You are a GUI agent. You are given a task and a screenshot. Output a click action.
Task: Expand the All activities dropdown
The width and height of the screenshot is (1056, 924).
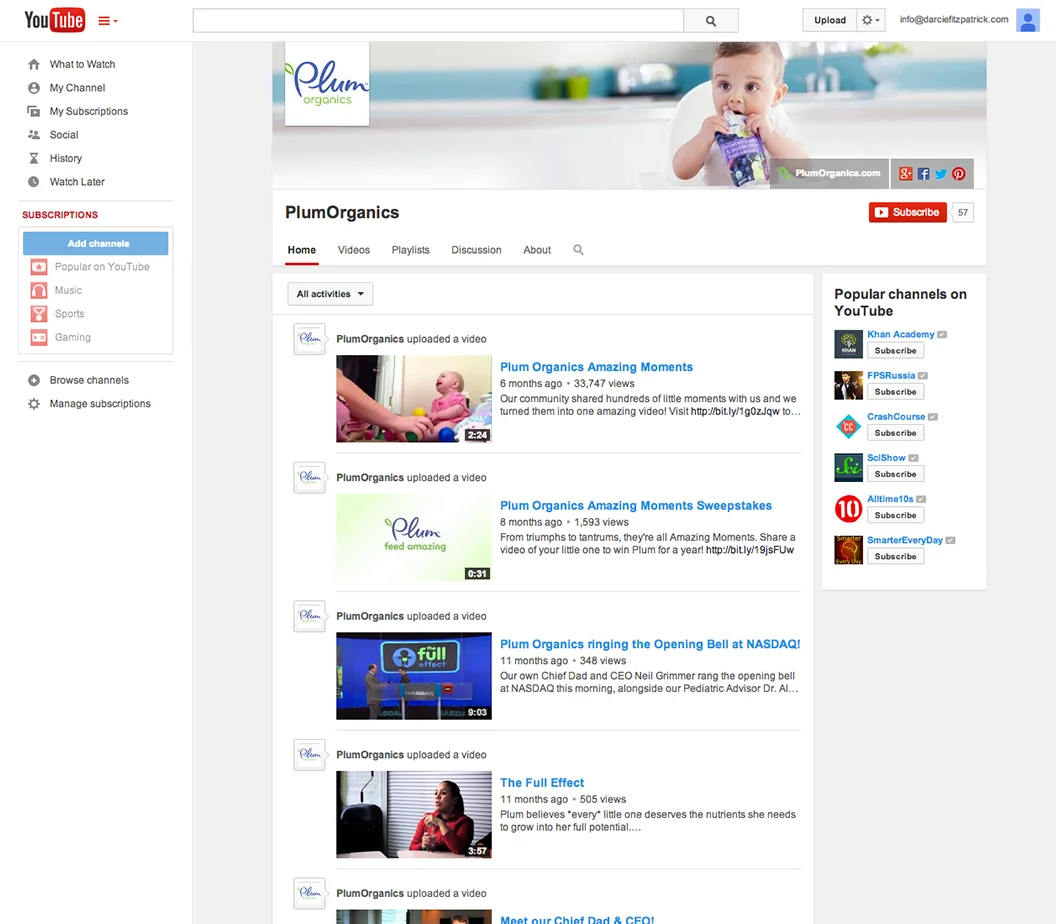pyautogui.click(x=330, y=294)
